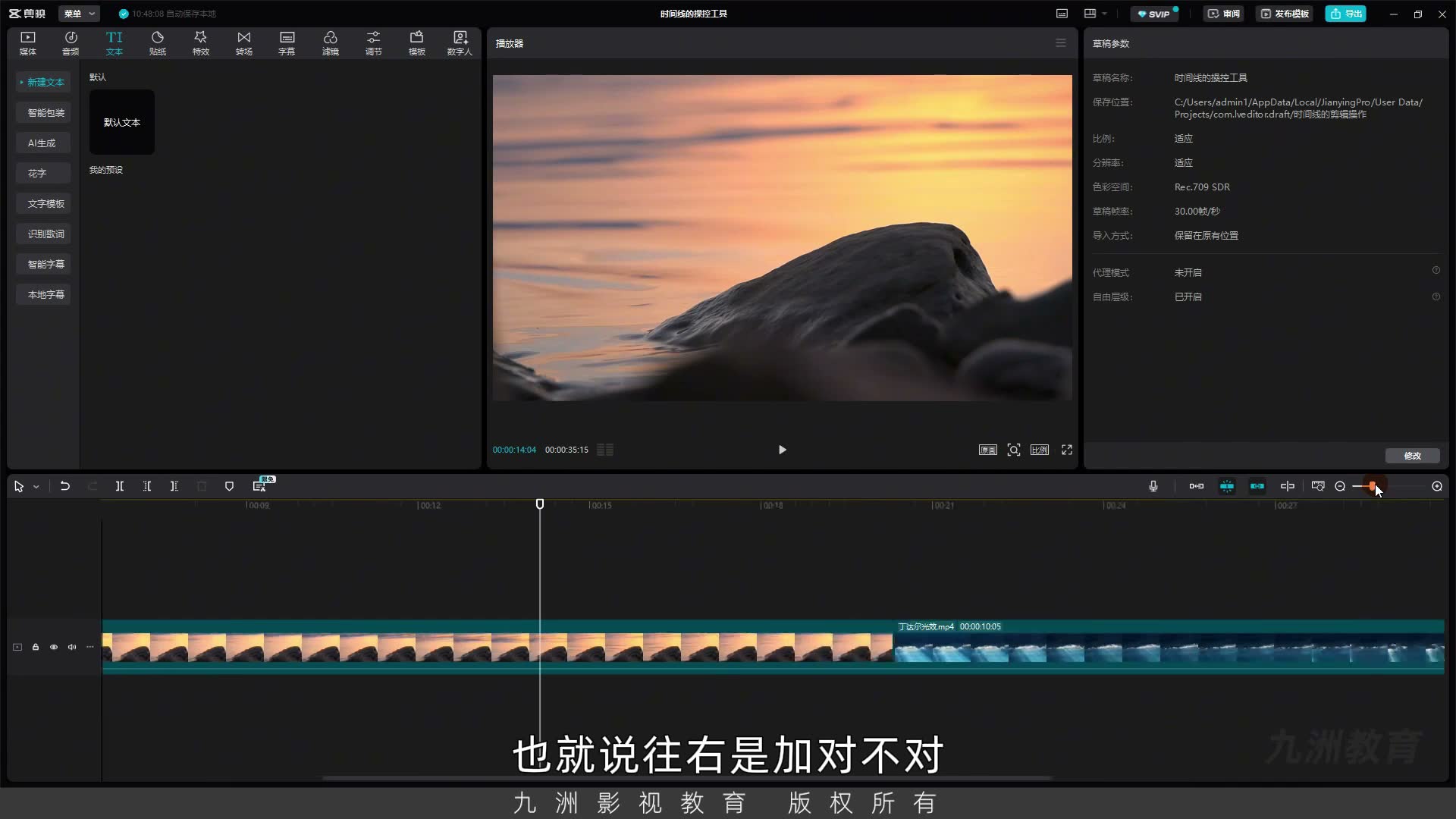Select 智能字幕 in the sidebar
Screen dimensions: 1456x819
pyautogui.click(x=43, y=264)
